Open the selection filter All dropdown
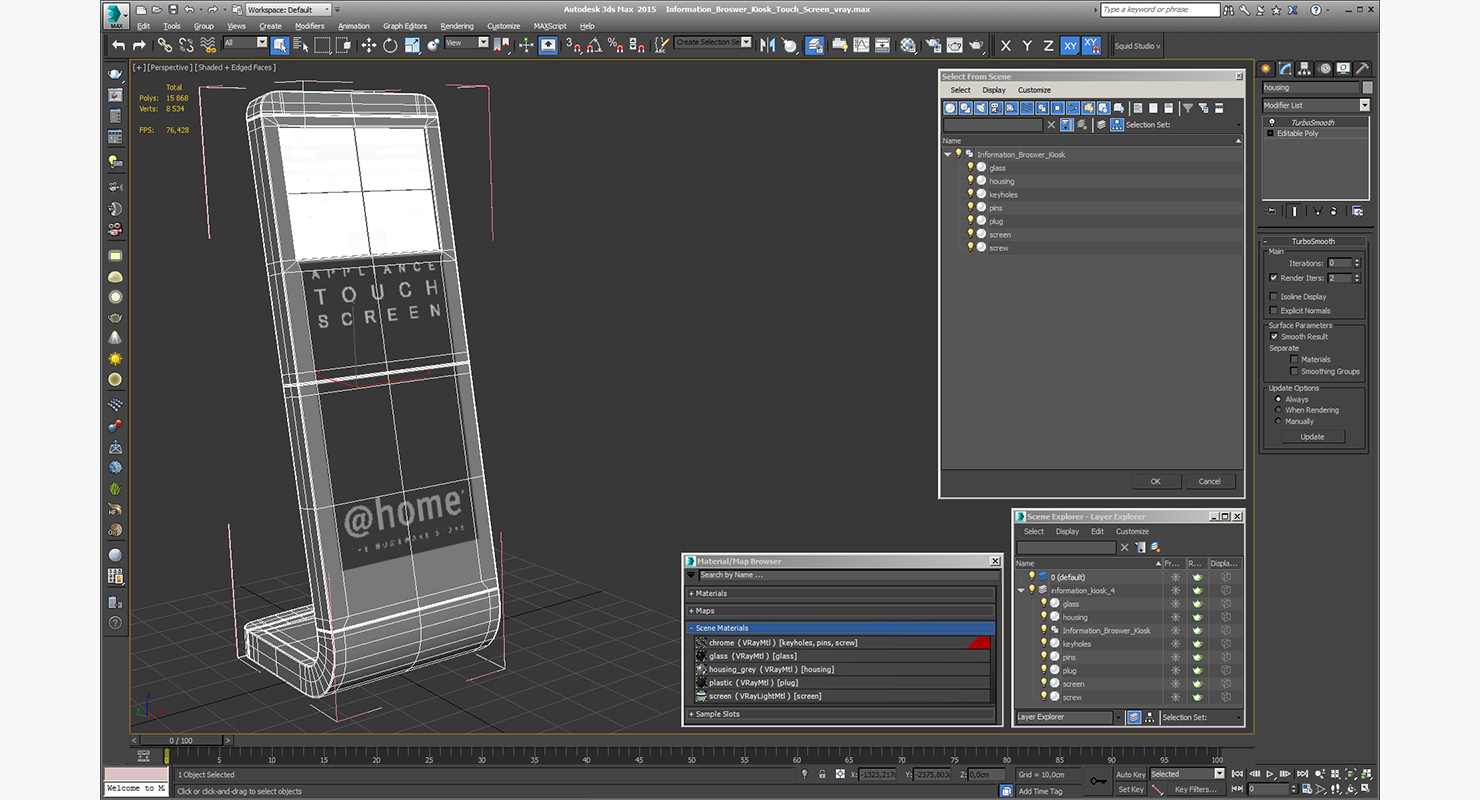Screen dimensions: 1480x800 (x=245, y=43)
